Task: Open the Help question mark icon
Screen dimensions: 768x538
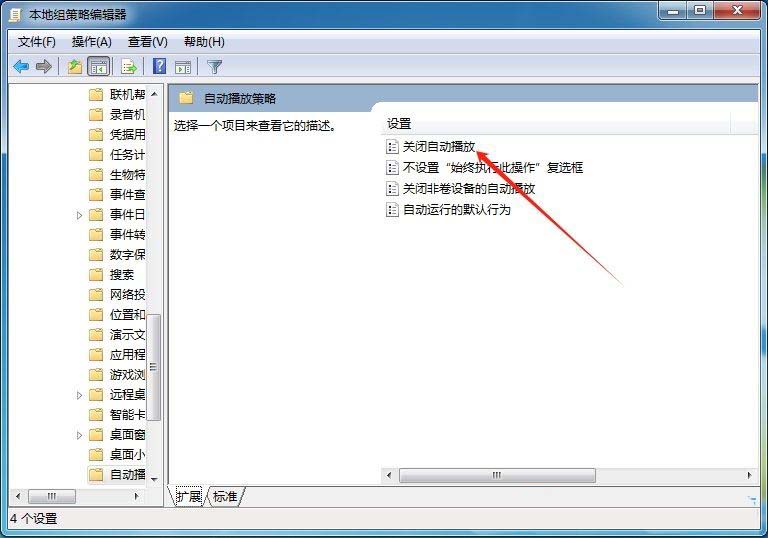Action: 160,66
